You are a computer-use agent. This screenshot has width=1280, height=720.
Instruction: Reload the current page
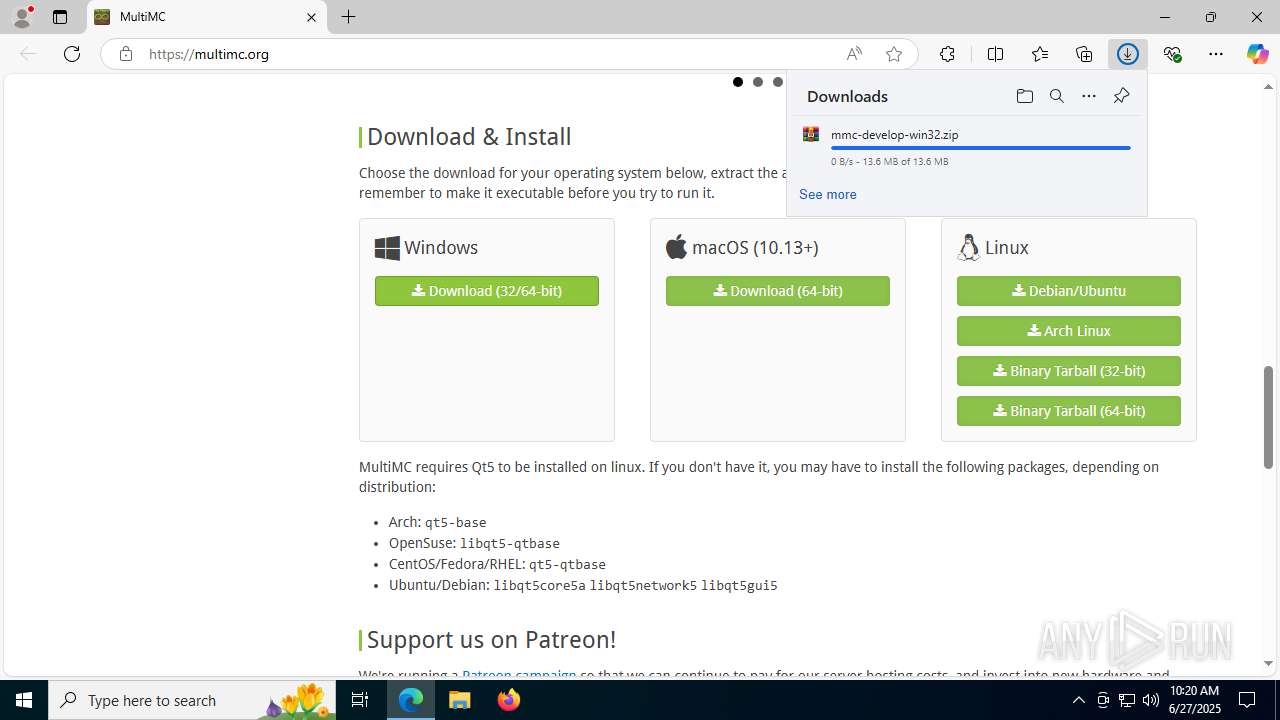tap(72, 54)
